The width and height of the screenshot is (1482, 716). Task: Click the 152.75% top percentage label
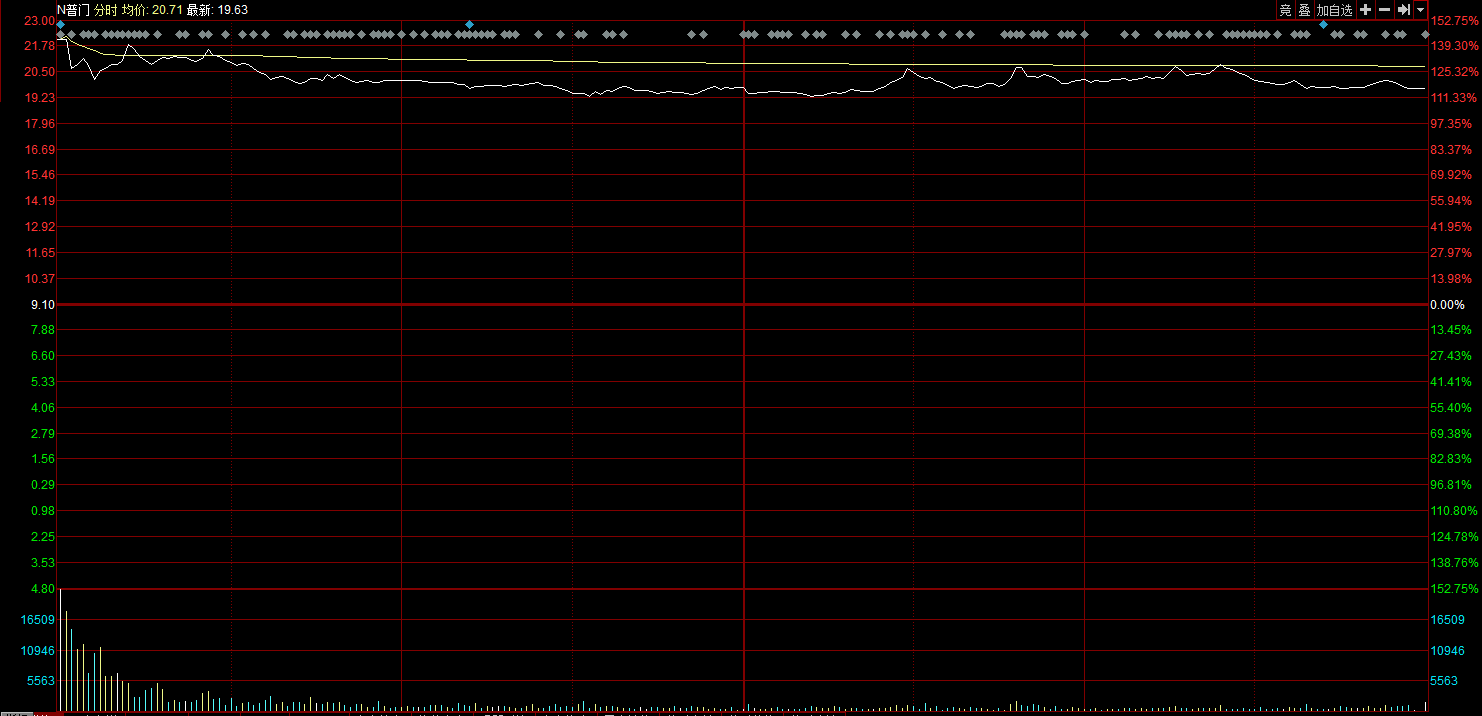1455,20
